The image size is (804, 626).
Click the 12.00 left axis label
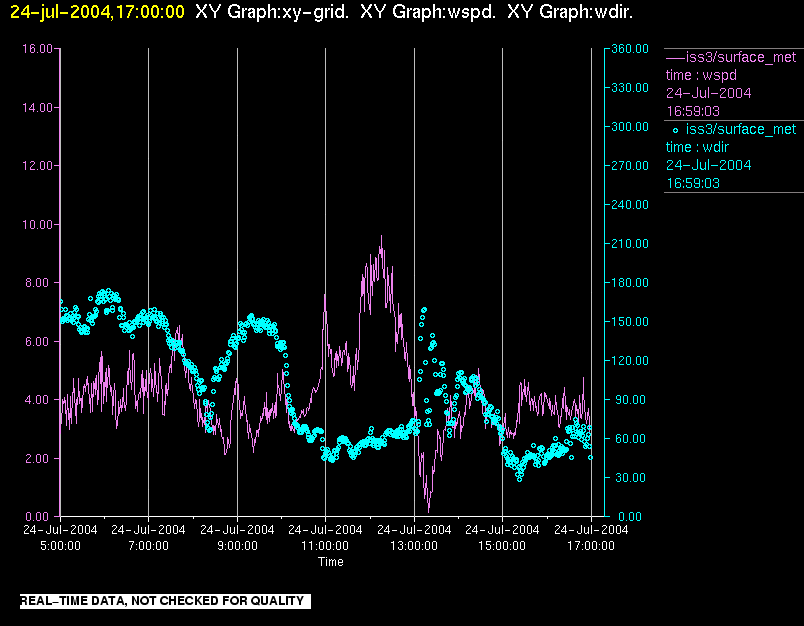(x=37, y=166)
